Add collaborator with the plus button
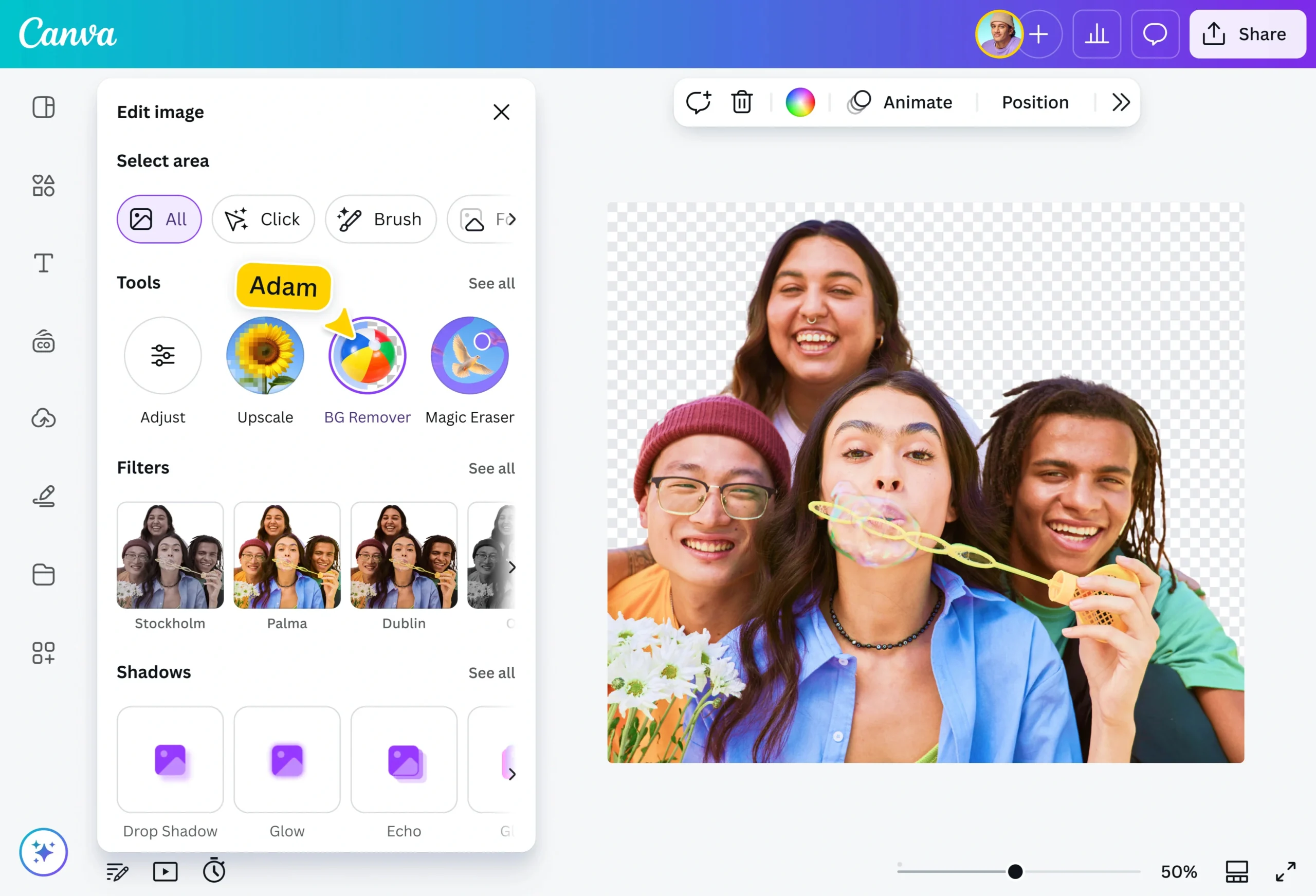Image resolution: width=1316 pixels, height=896 pixels. click(x=1039, y=34)
